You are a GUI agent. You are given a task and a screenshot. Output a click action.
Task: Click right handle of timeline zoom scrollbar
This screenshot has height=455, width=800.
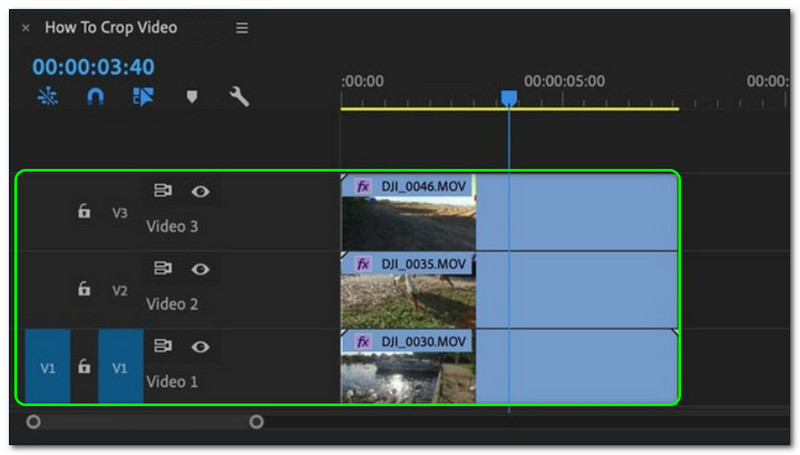click(256, 422)
